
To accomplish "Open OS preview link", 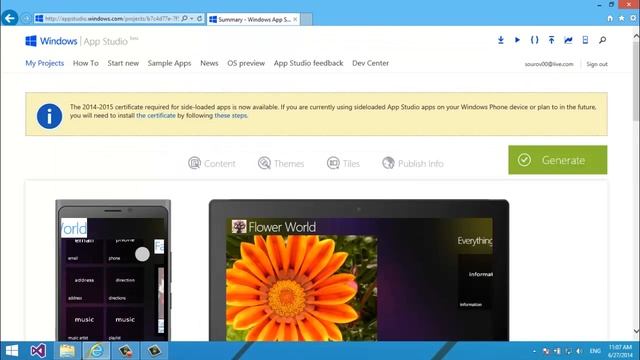I will [246, 63].
